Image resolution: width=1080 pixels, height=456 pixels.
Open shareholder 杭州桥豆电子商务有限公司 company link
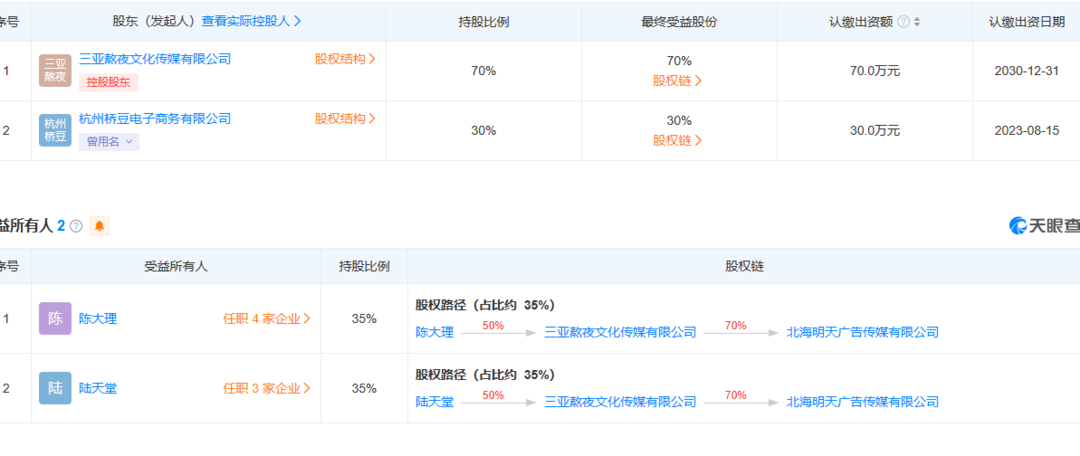(x=155, y=119)
